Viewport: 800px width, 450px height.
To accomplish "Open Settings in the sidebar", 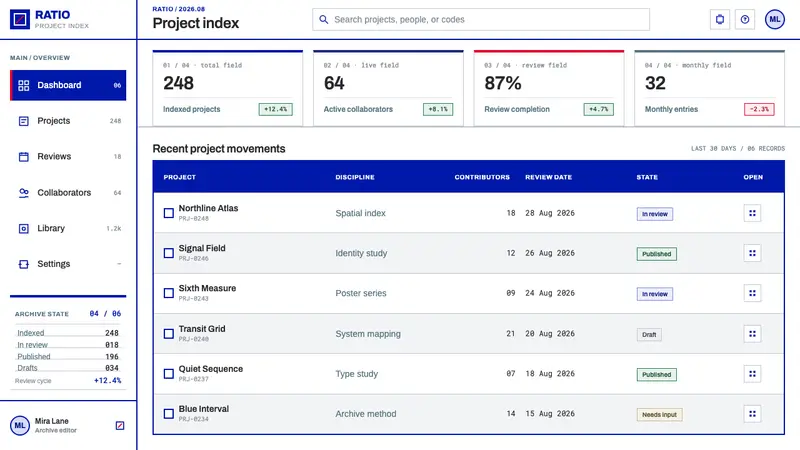I will [x=68, y=264].
